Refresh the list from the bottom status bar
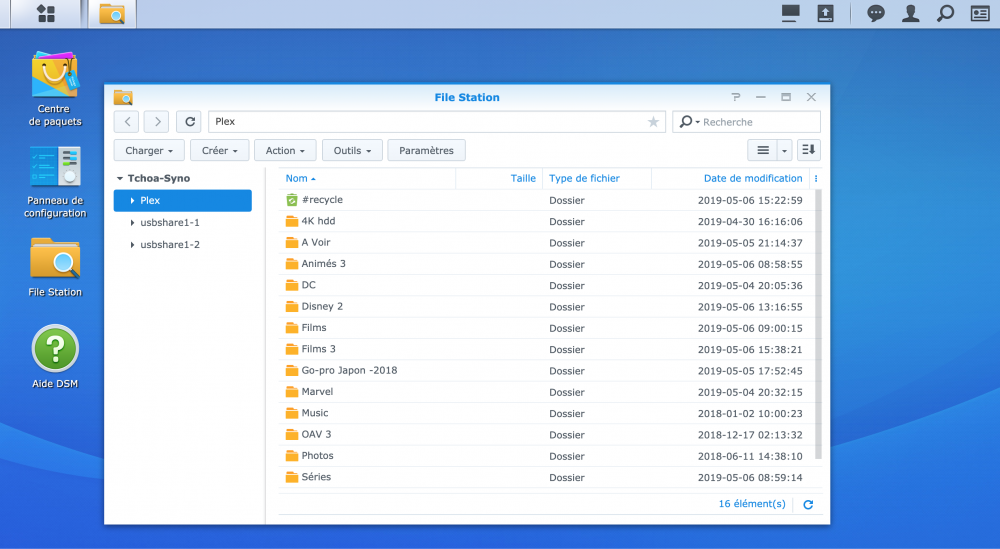Screen dimensions: 1000x549 point(809,505)
